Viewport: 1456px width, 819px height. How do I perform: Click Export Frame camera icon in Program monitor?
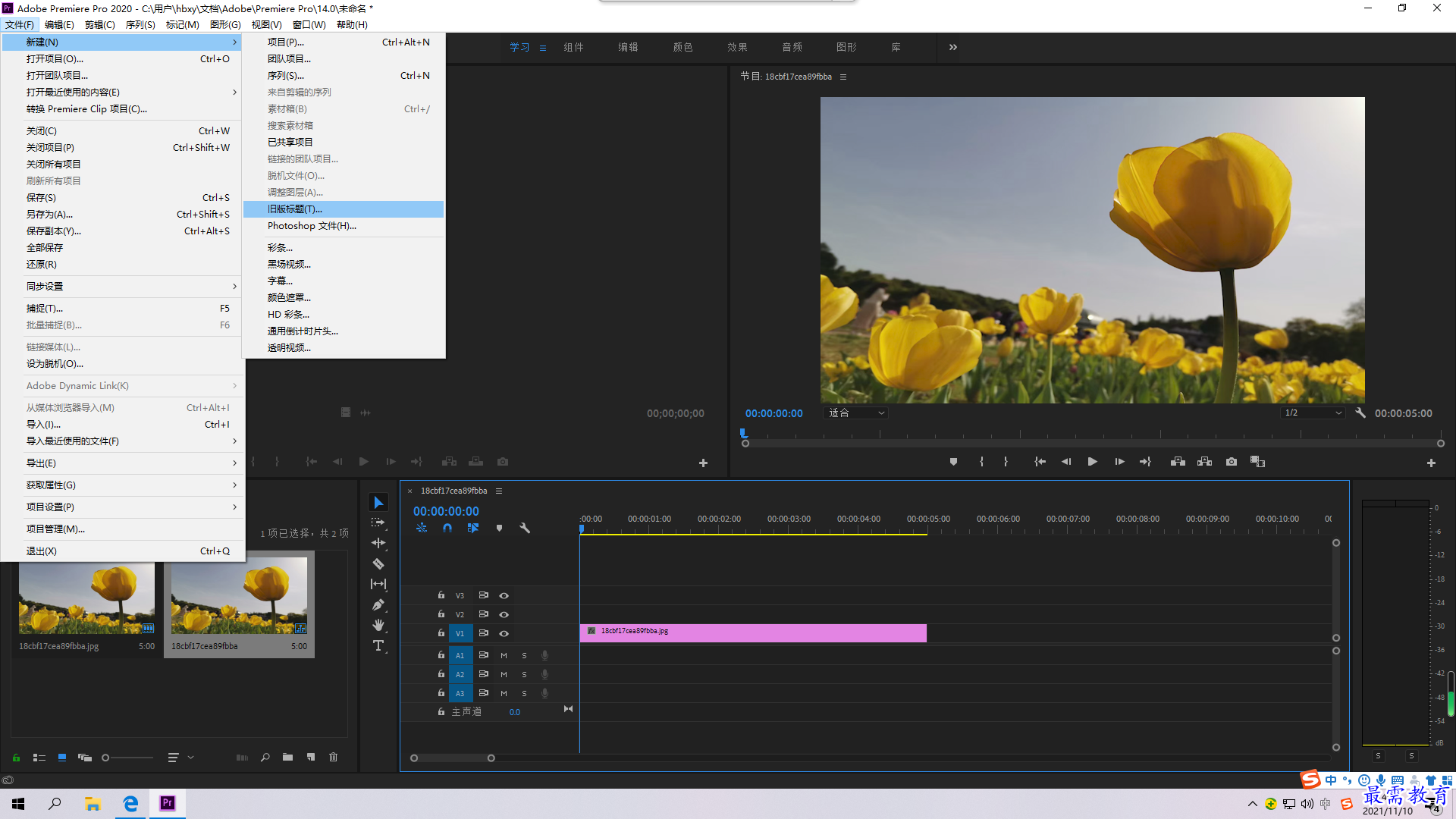1232,462
